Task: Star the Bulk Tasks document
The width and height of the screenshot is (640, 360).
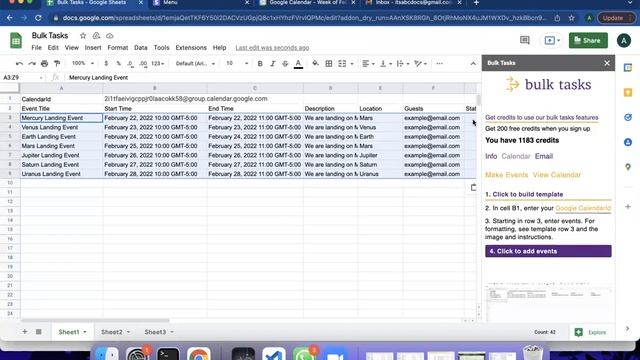Action: [83, 36]
